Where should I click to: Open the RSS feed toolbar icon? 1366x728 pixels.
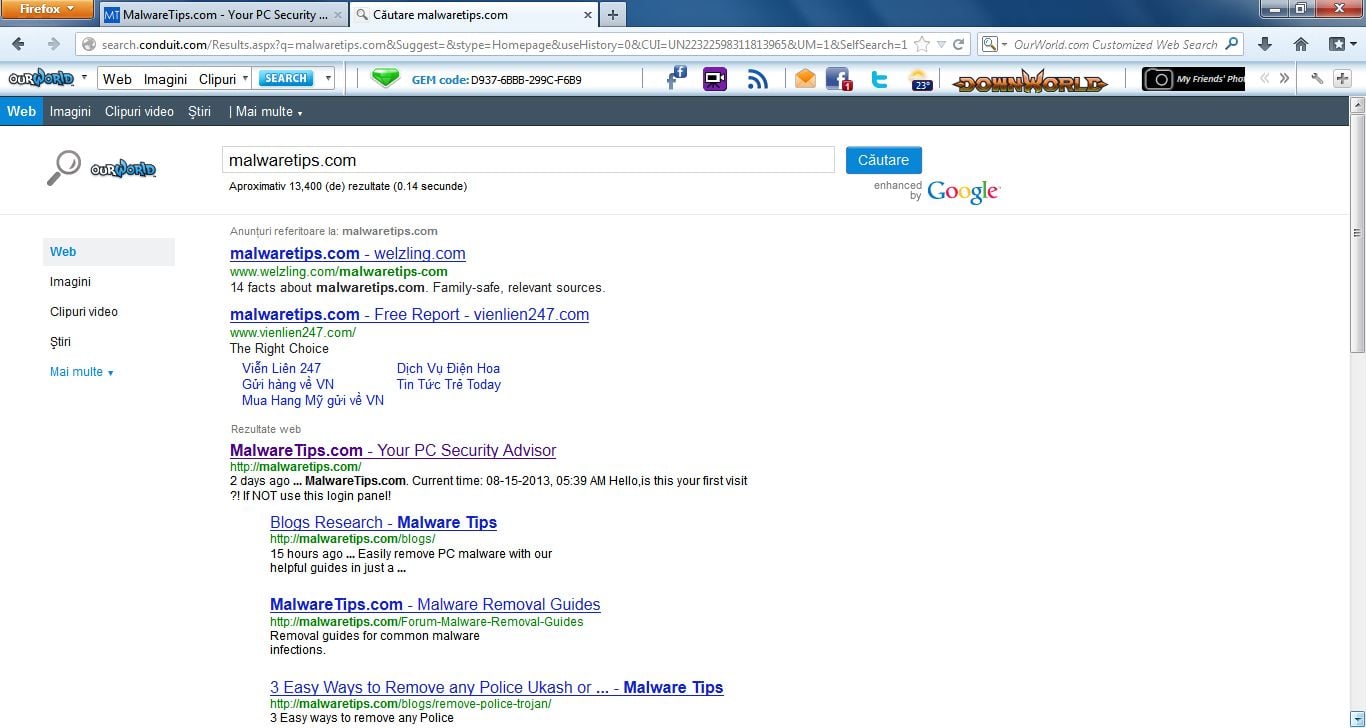[758, 79]
